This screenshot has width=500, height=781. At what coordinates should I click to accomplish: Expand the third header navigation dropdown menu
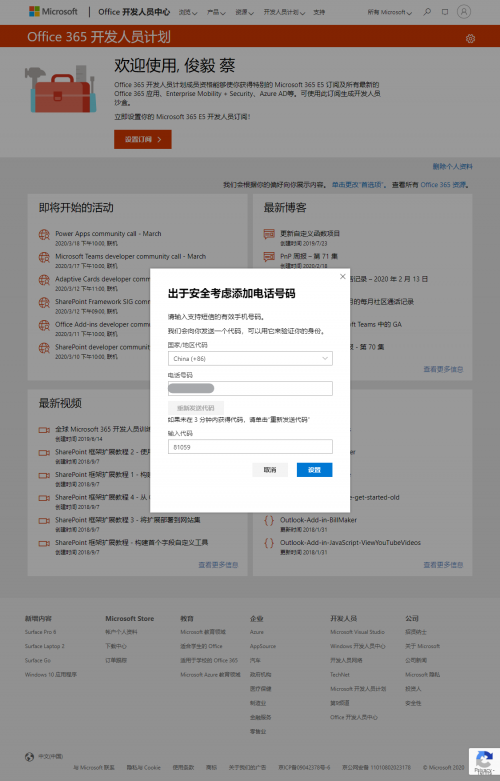pyautogui.click(x=245, y=12)
